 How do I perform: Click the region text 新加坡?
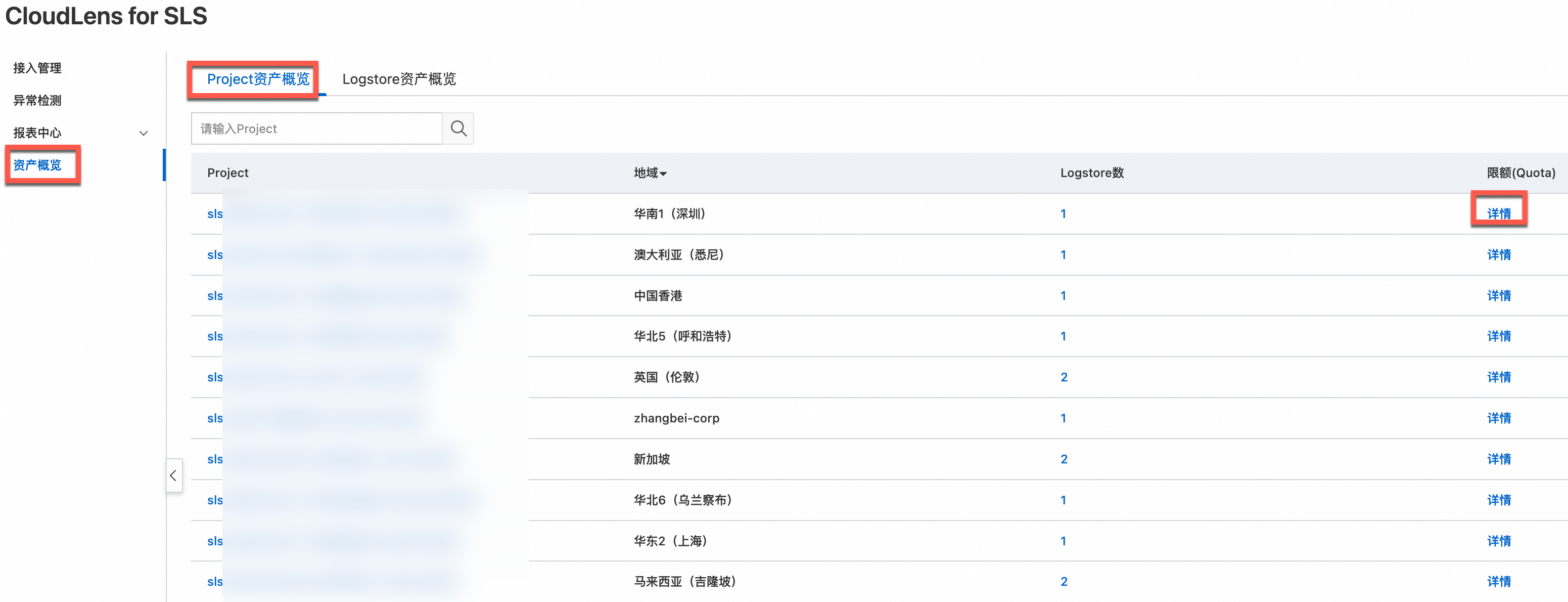click(x=652, y=459)
